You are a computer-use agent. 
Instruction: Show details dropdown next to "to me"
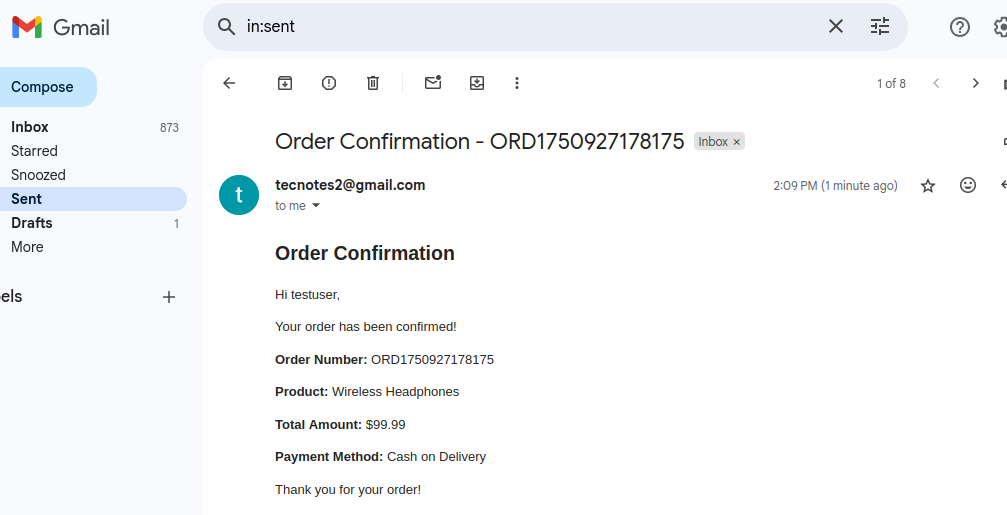tap(315, 205)
